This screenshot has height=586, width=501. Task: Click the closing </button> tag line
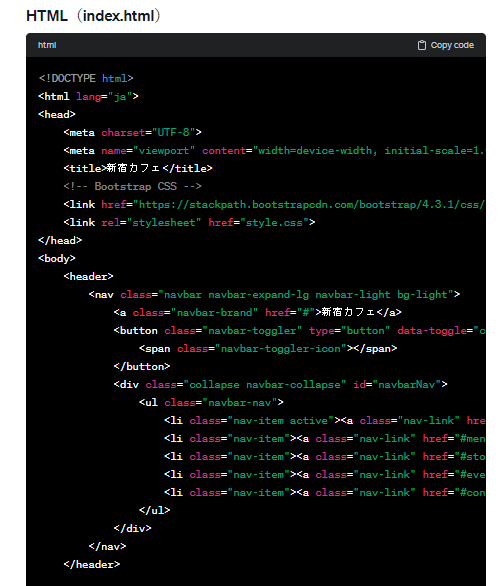coord(142,367)
